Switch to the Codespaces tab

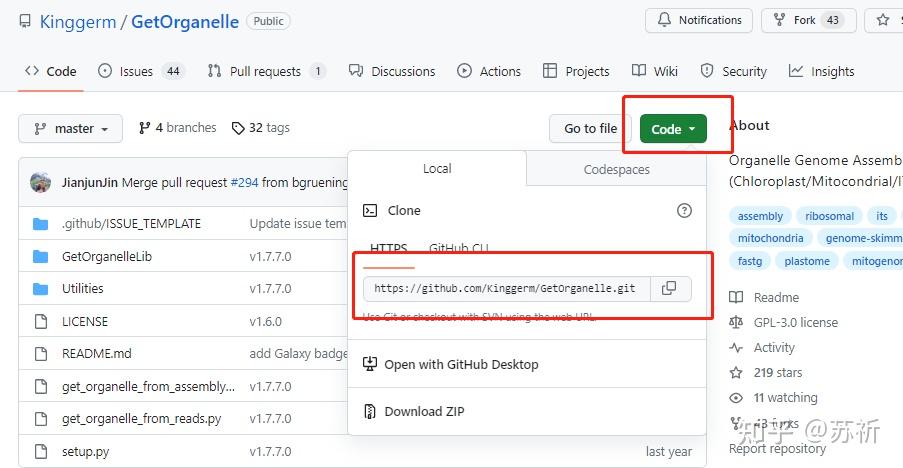pyautogui.click(x=616, y=170)
